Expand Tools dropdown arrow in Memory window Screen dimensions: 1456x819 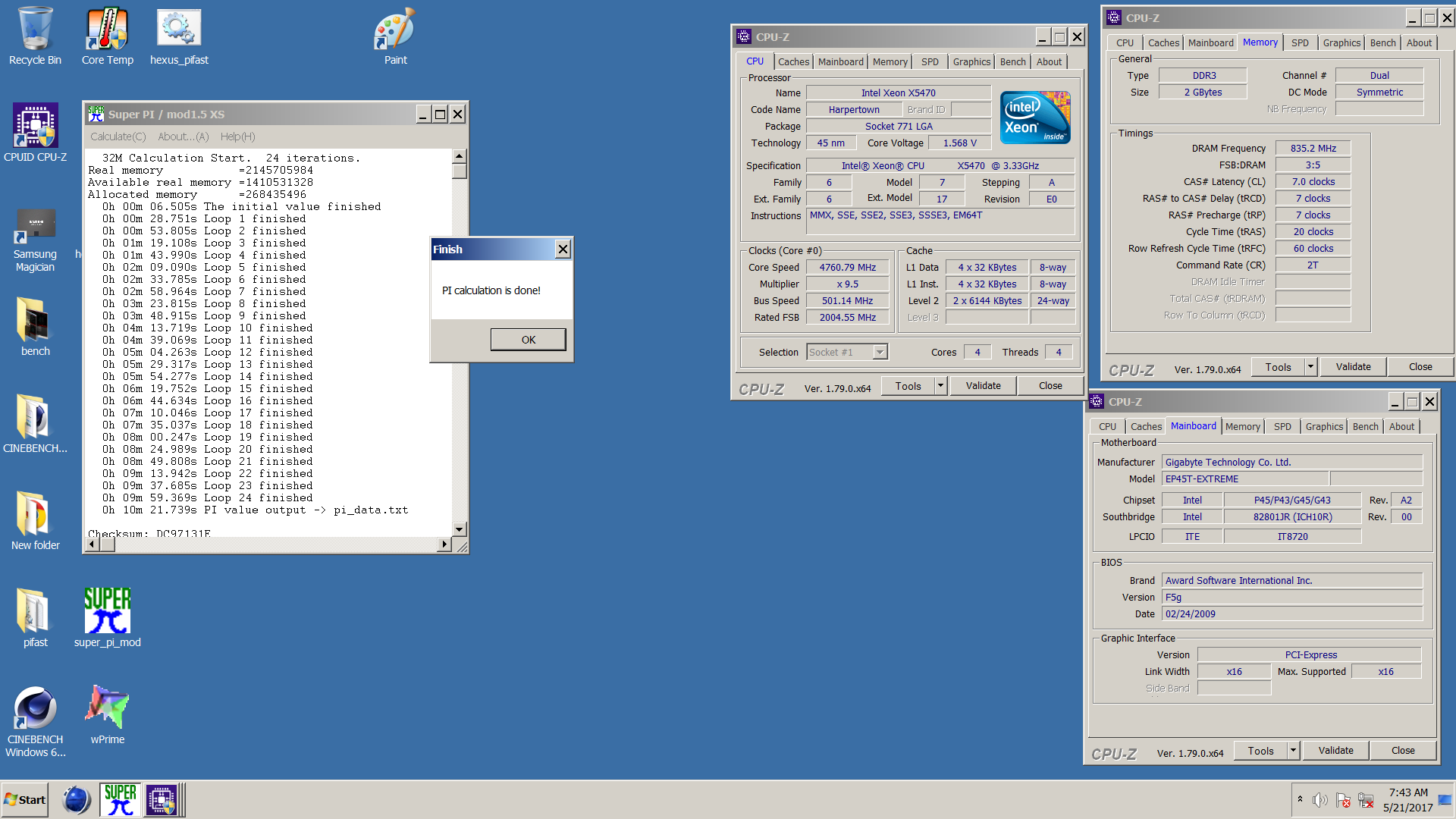1310,367
